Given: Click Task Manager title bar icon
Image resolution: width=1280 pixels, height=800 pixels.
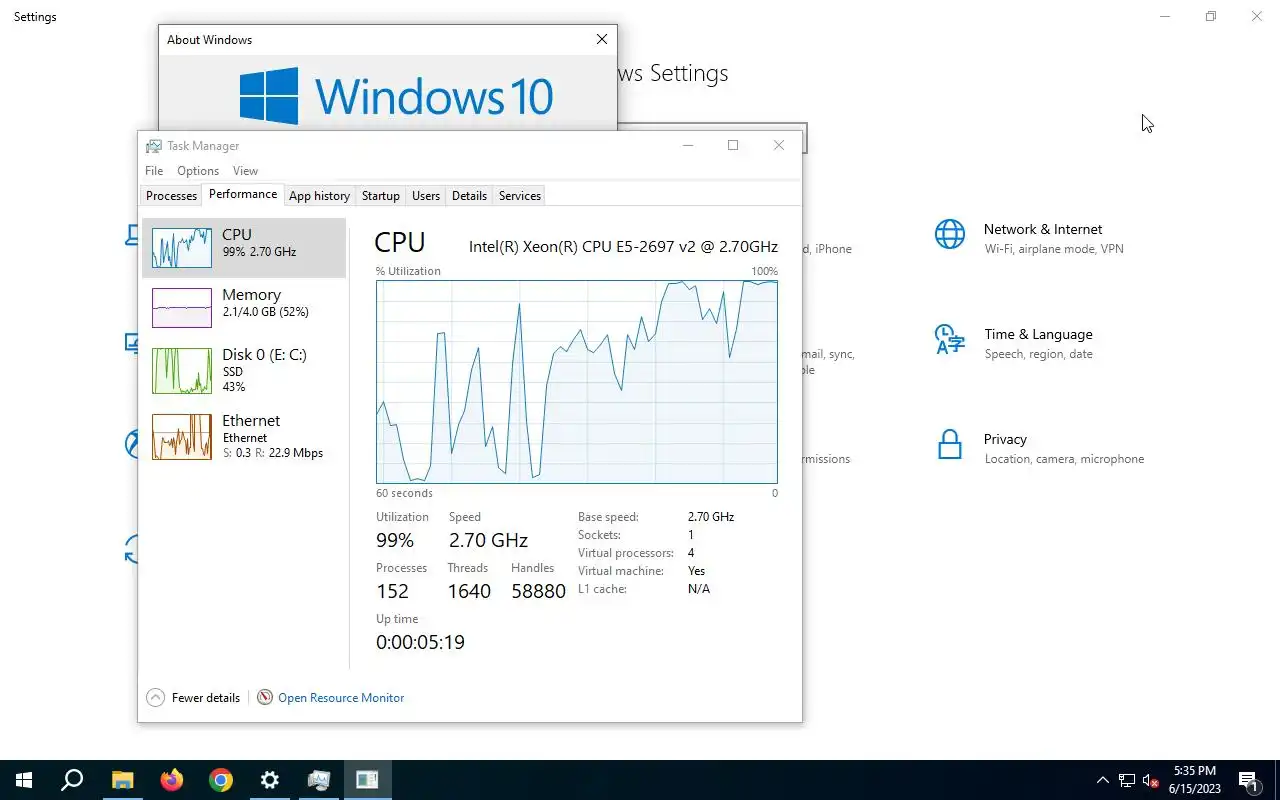Looking at the screenshot, I should pos(153,146).
